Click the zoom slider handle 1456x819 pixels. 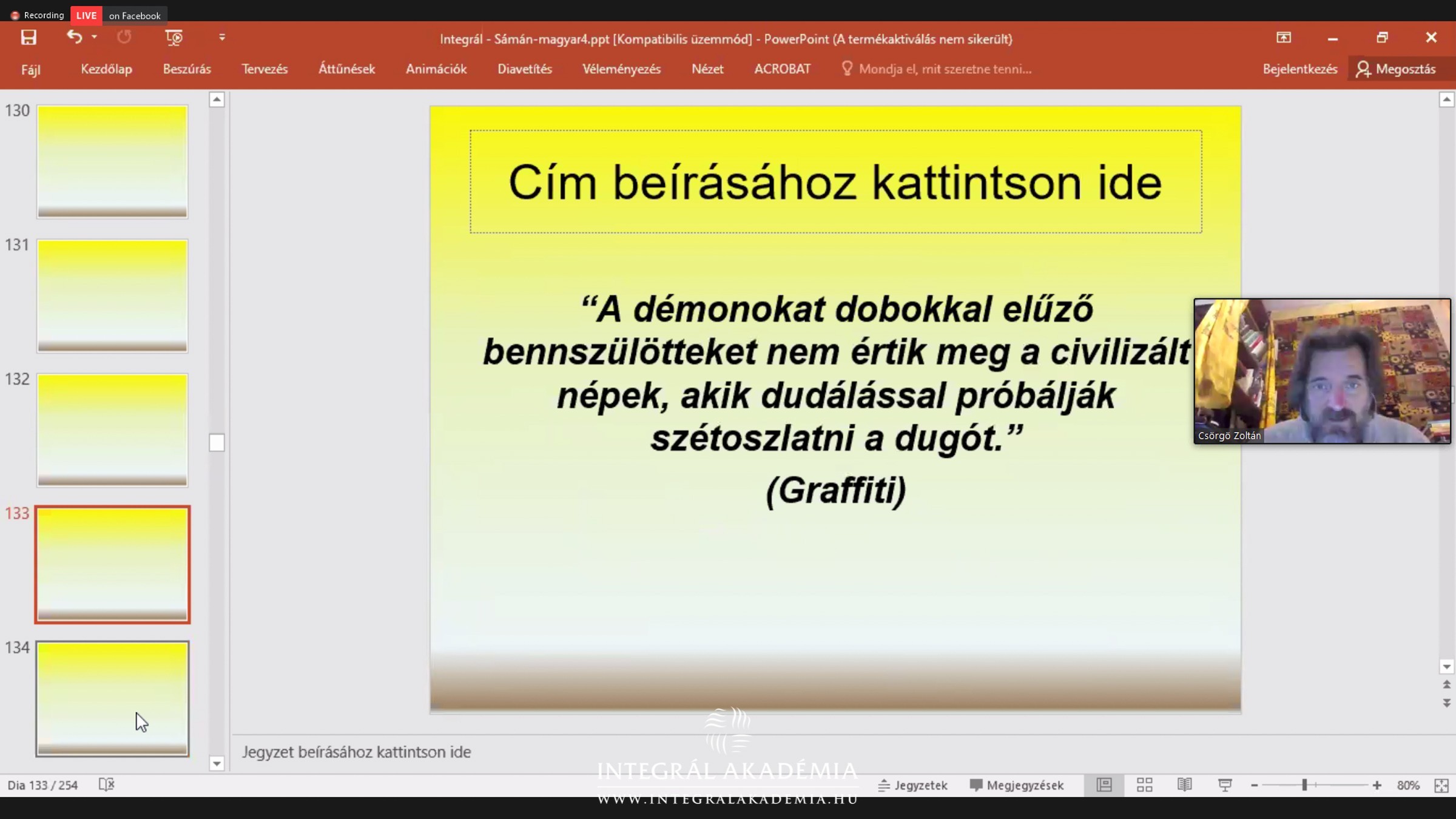pyautogui.click(x=1304, y=785)
